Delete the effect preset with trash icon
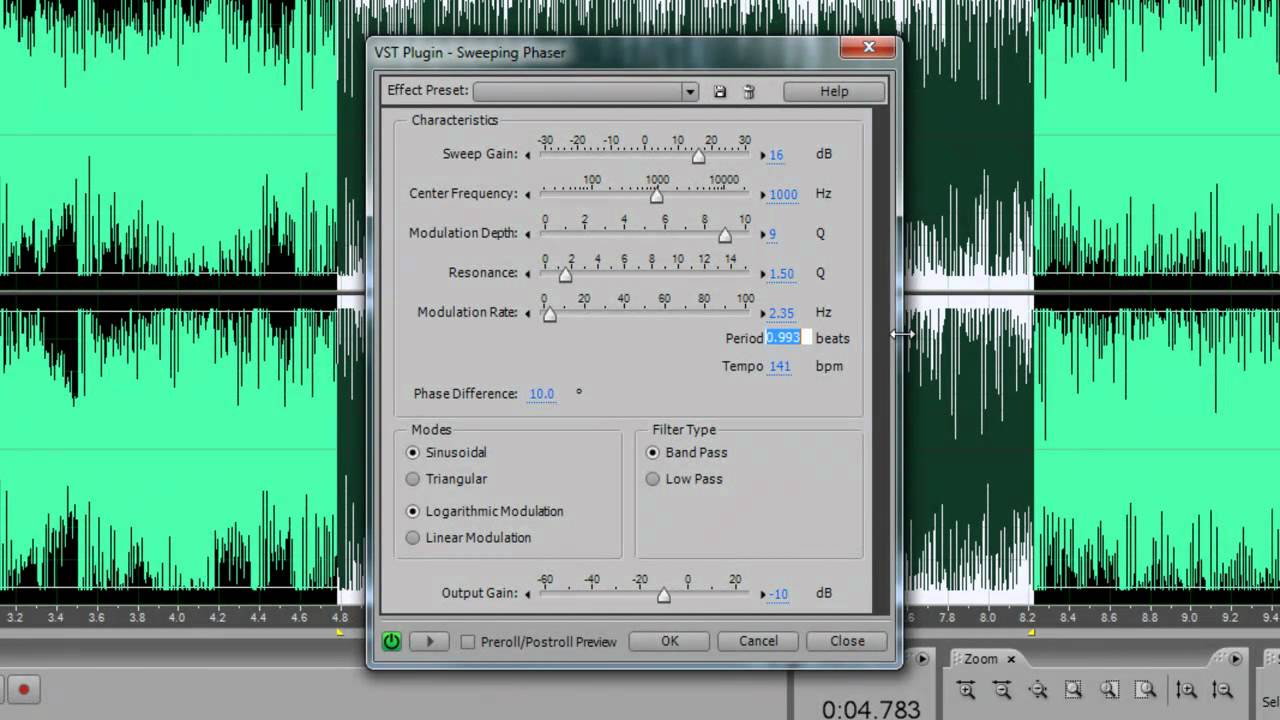 [x=748, y=91]
